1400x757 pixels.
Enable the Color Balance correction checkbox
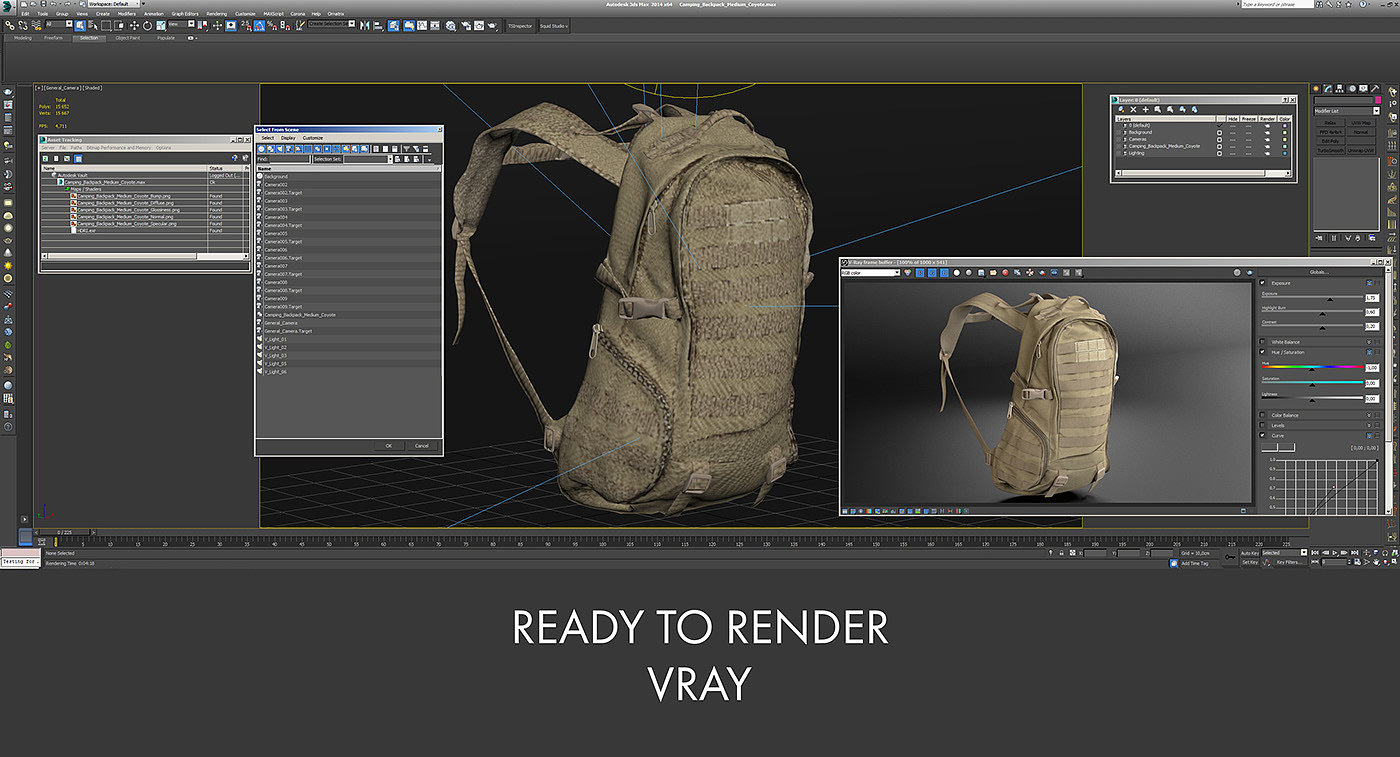point(1262,415)
